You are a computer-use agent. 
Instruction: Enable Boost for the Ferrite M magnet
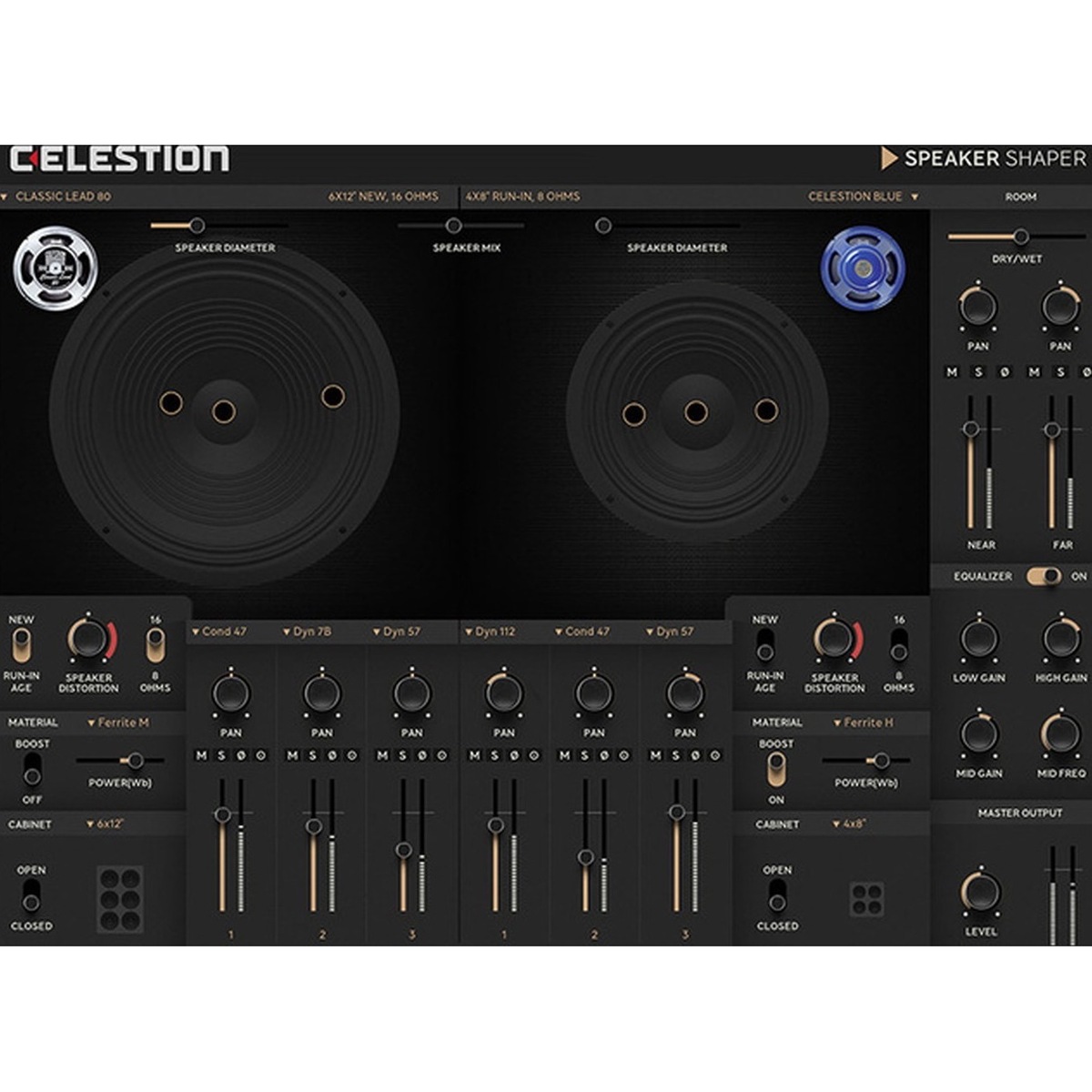tap(32, 770)
